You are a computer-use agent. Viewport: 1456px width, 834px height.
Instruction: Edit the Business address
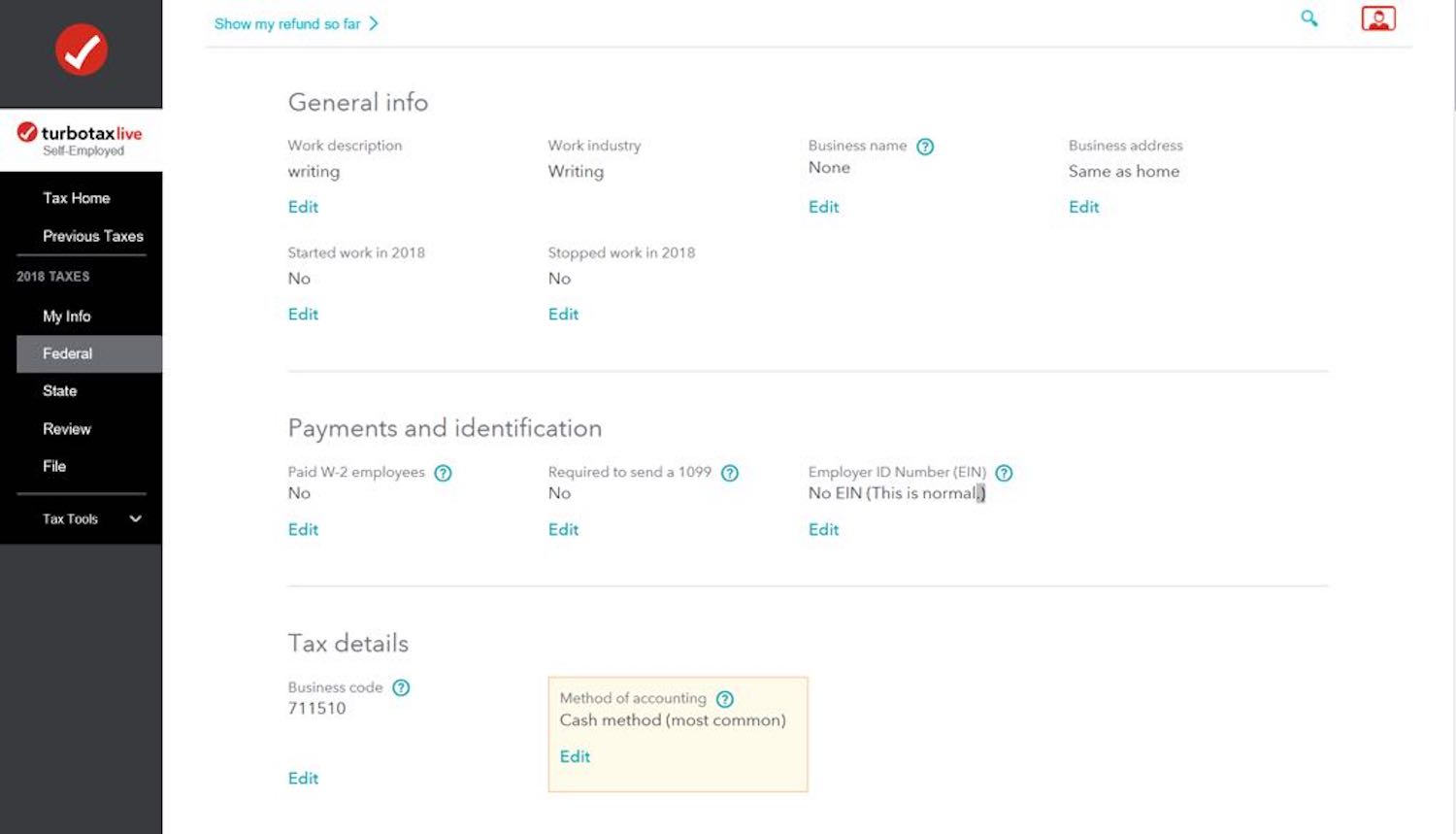pos(1083,207)
